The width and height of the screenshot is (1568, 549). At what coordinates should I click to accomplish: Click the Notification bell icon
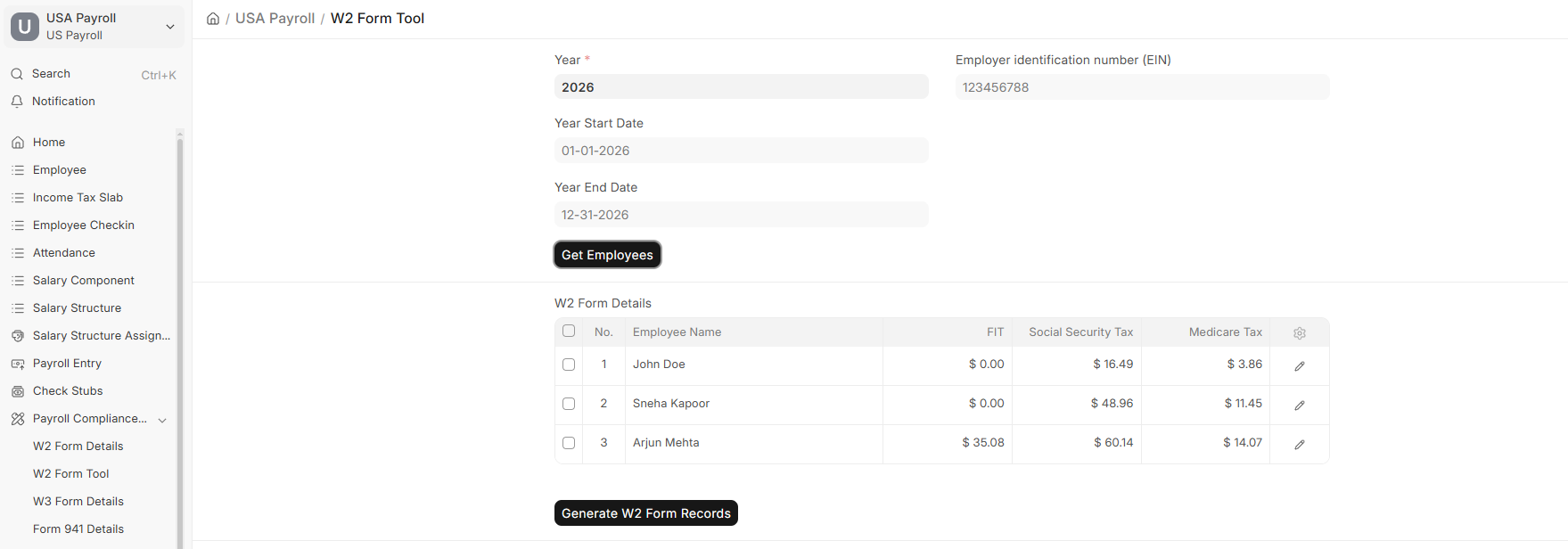point(17,102)
